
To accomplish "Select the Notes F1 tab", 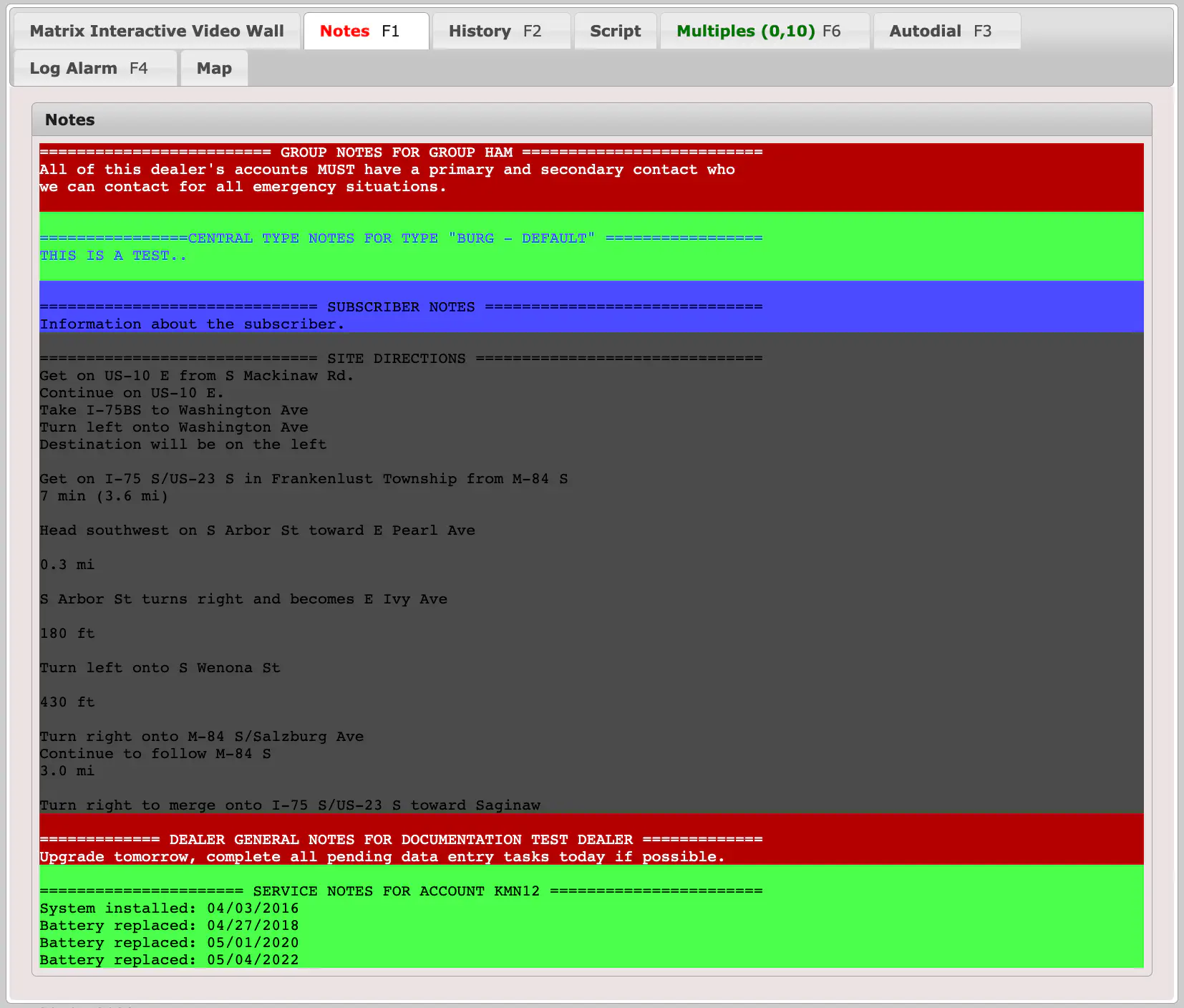I will 367,31.
